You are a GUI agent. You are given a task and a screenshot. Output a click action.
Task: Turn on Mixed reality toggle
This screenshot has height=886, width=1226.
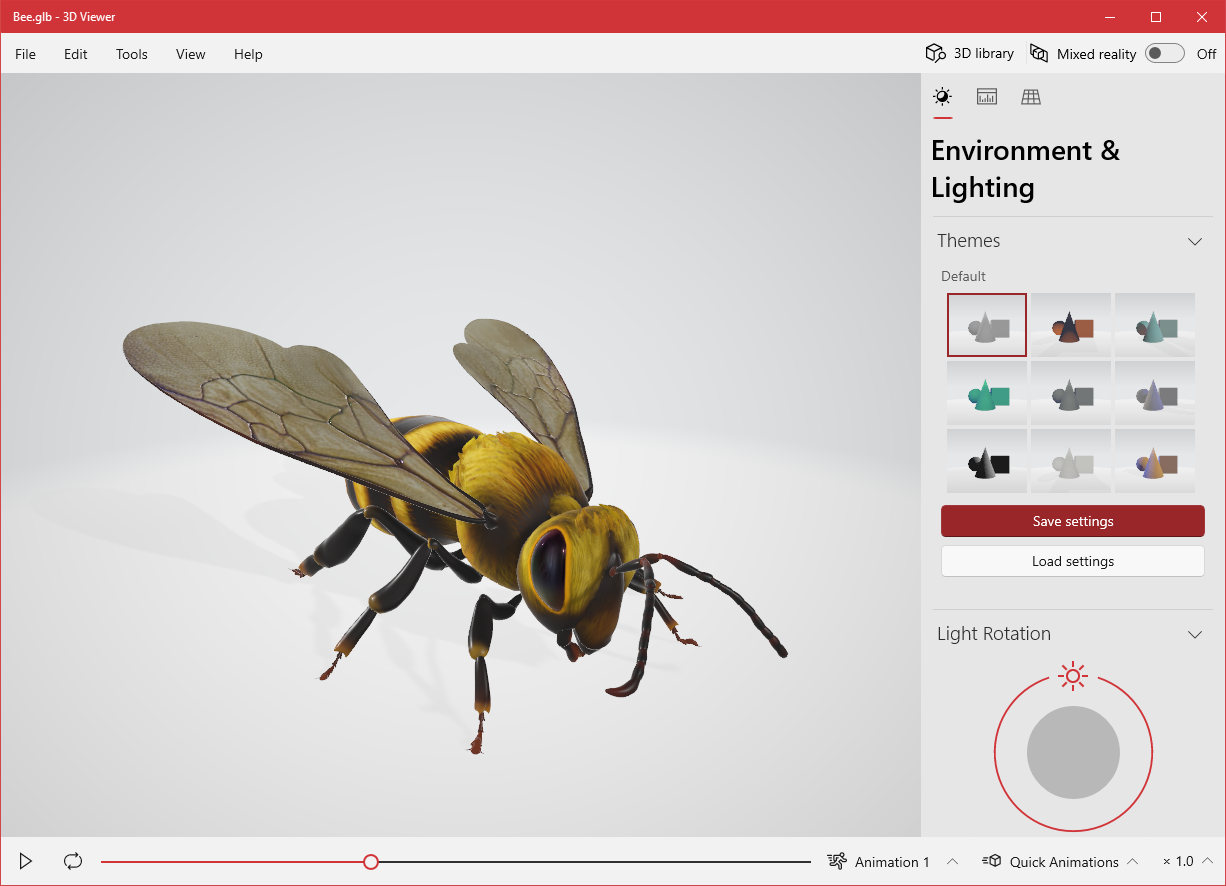click(x=1164, y=54)
